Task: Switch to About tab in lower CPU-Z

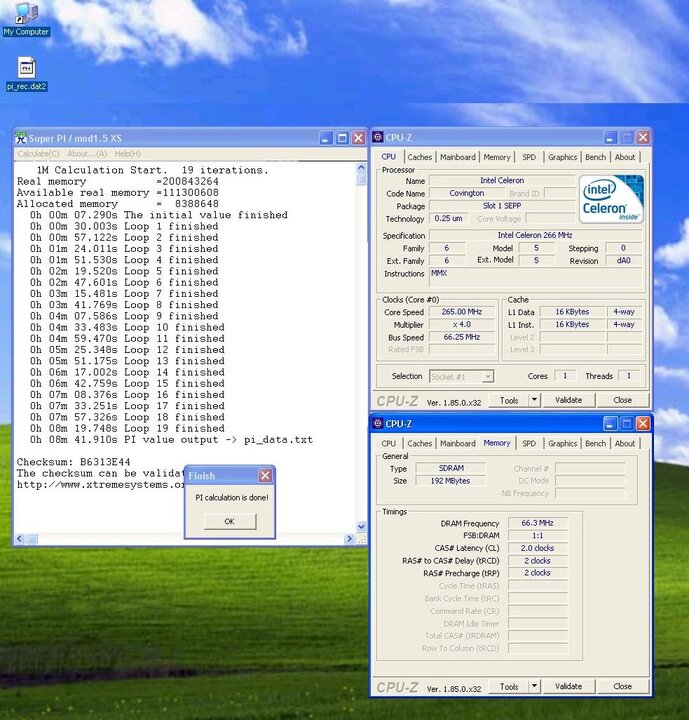Action: click(625, 444)
